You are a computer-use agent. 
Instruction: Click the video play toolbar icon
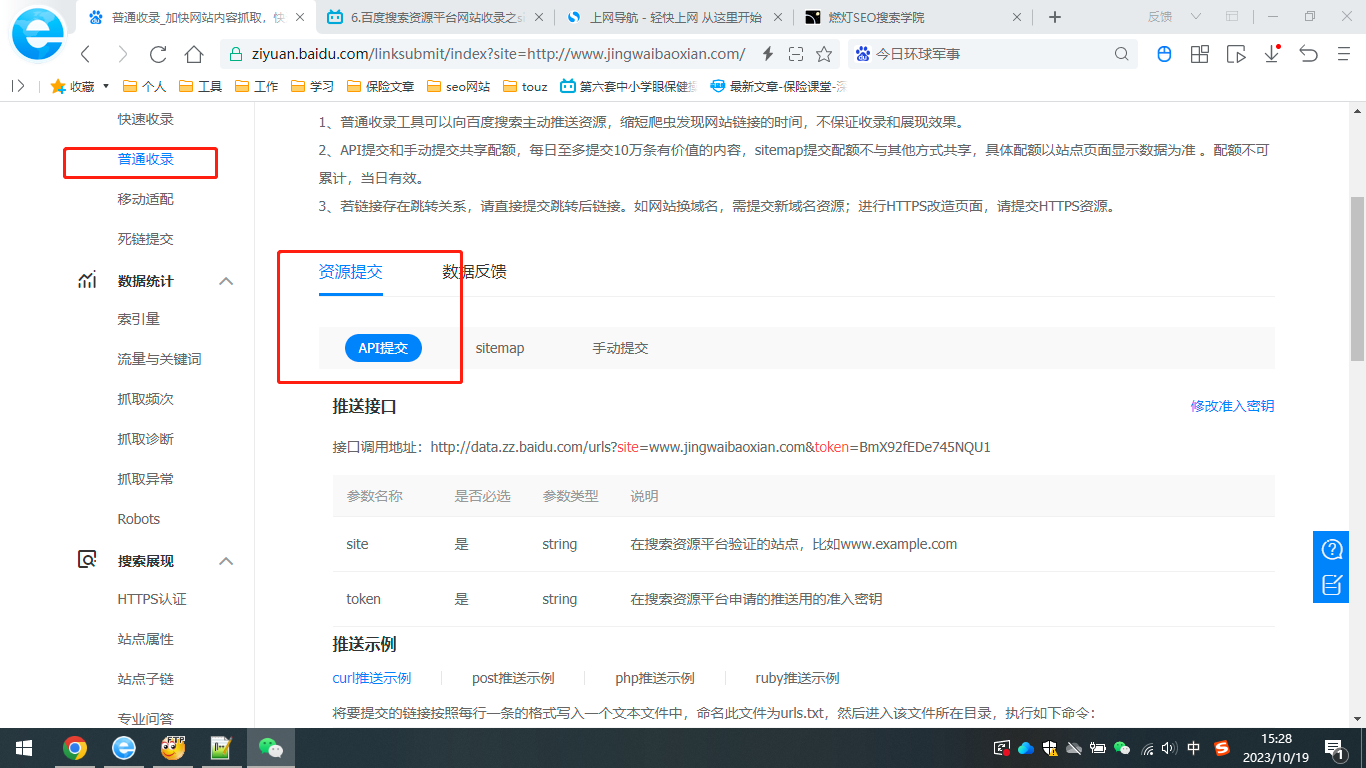1236,54
